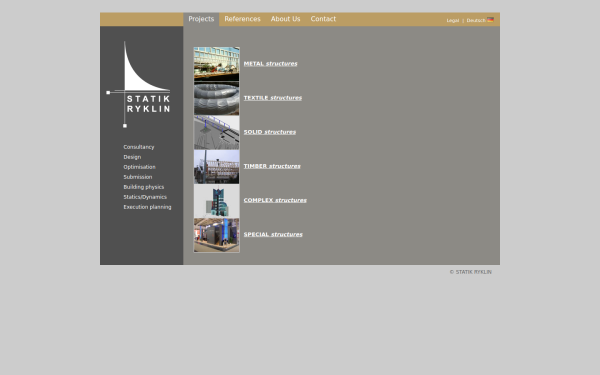Screen dimensions: 600x375
Task: Open the METAL structures thumbnail image
Action: tap(217, 64)
